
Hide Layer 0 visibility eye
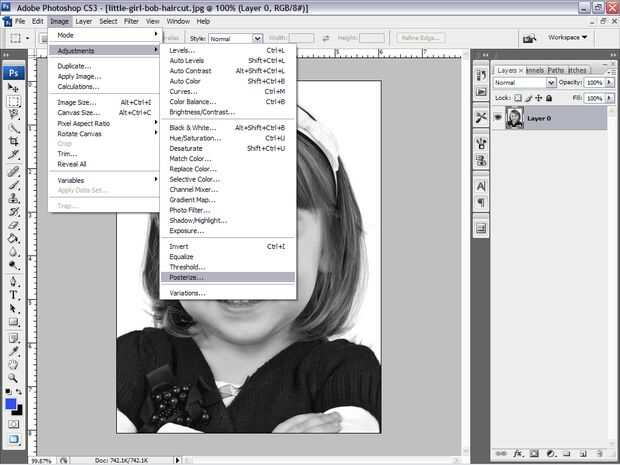(x=498, y=117)
